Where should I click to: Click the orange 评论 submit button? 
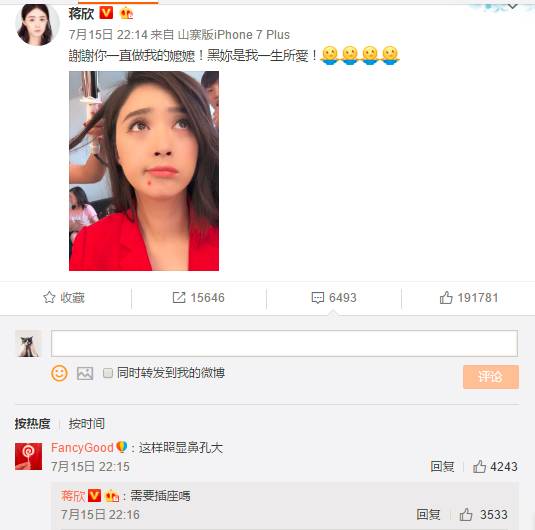(x=491, y=377)
